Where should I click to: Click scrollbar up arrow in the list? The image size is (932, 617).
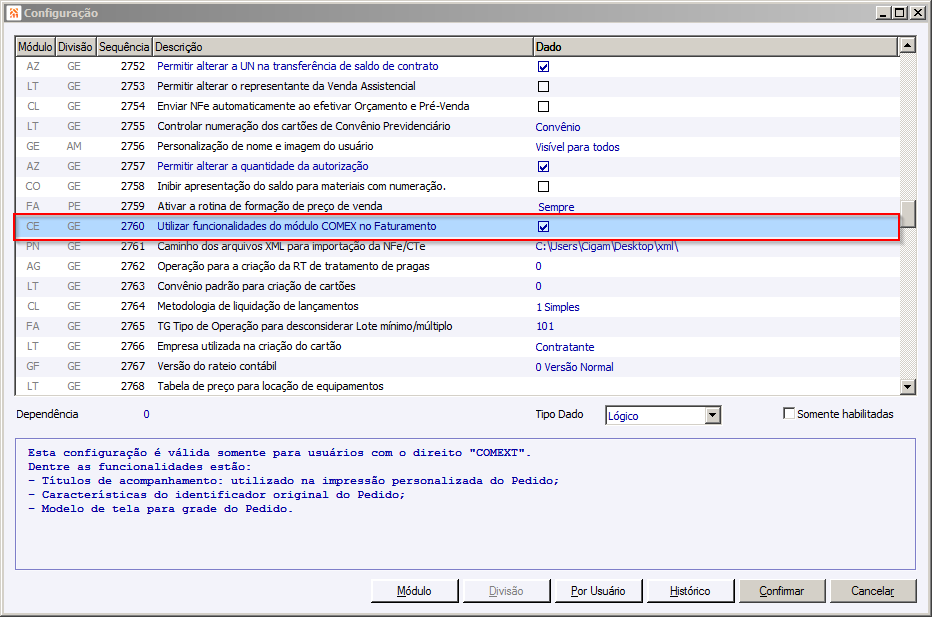(x=907, y=45)
